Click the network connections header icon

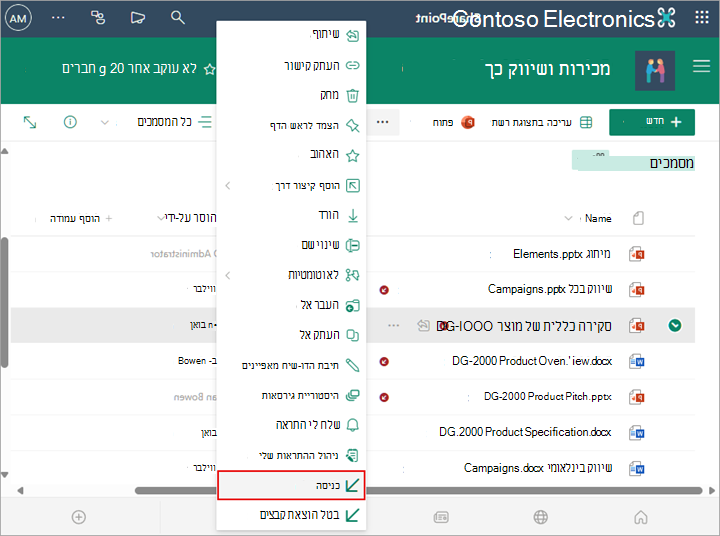98,18
